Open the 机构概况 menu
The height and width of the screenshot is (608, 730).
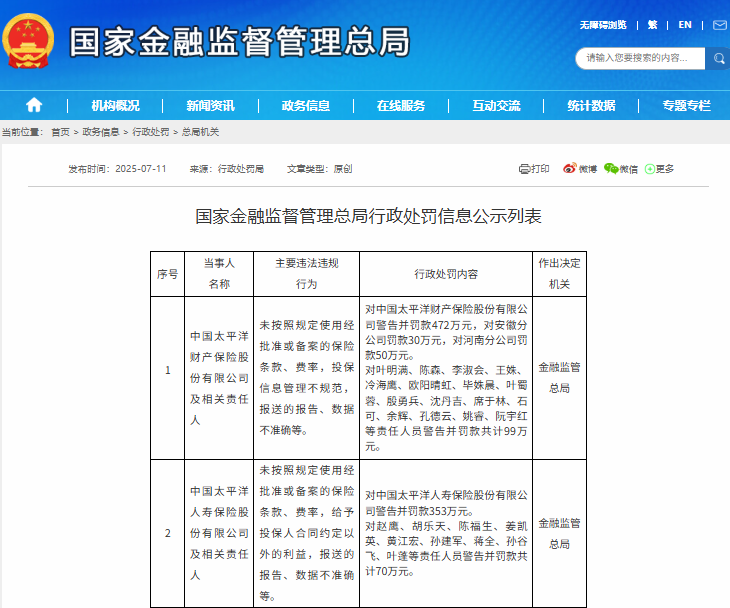coord(115,106)
